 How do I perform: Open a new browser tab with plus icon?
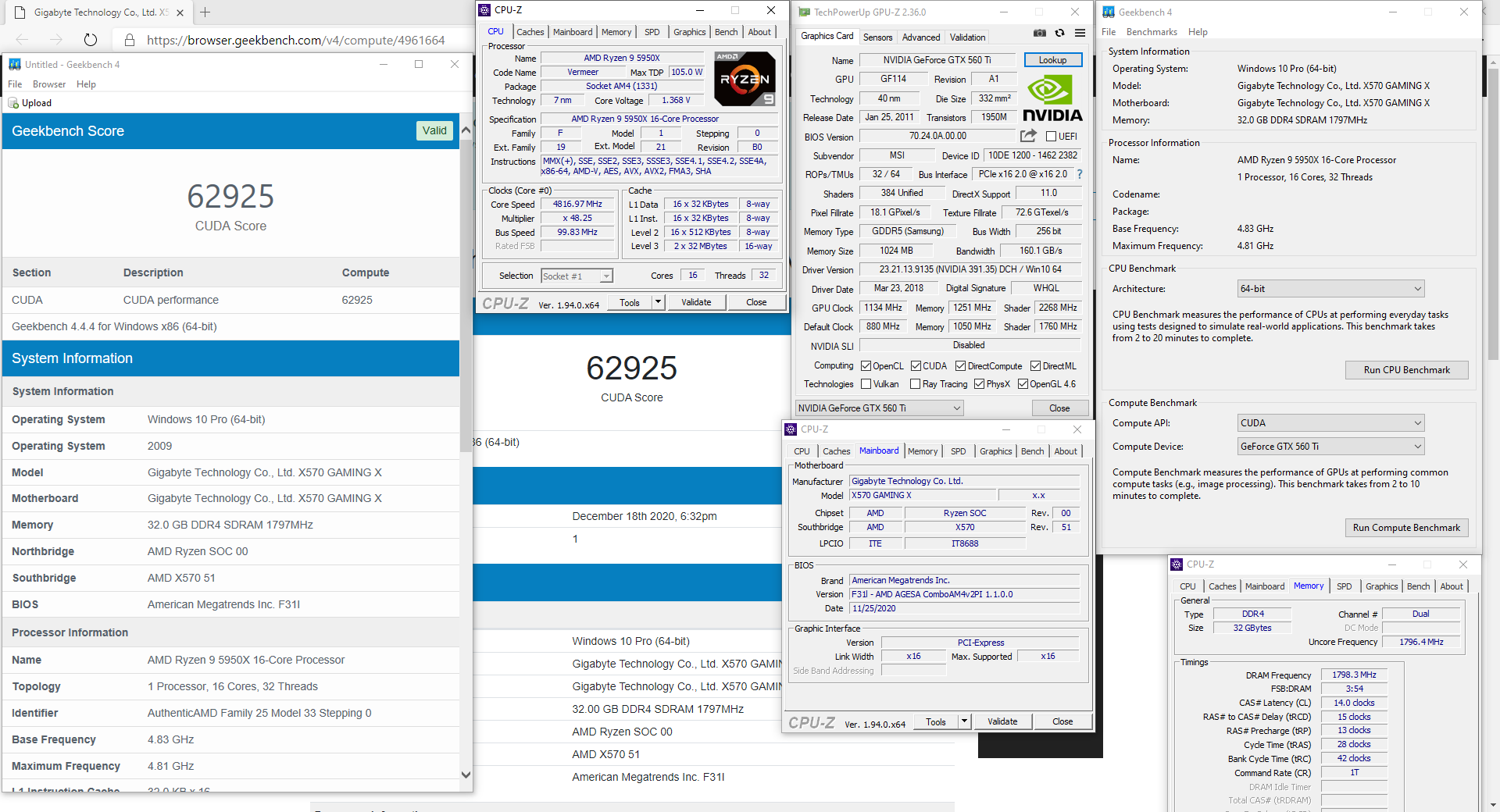point(205,12)
